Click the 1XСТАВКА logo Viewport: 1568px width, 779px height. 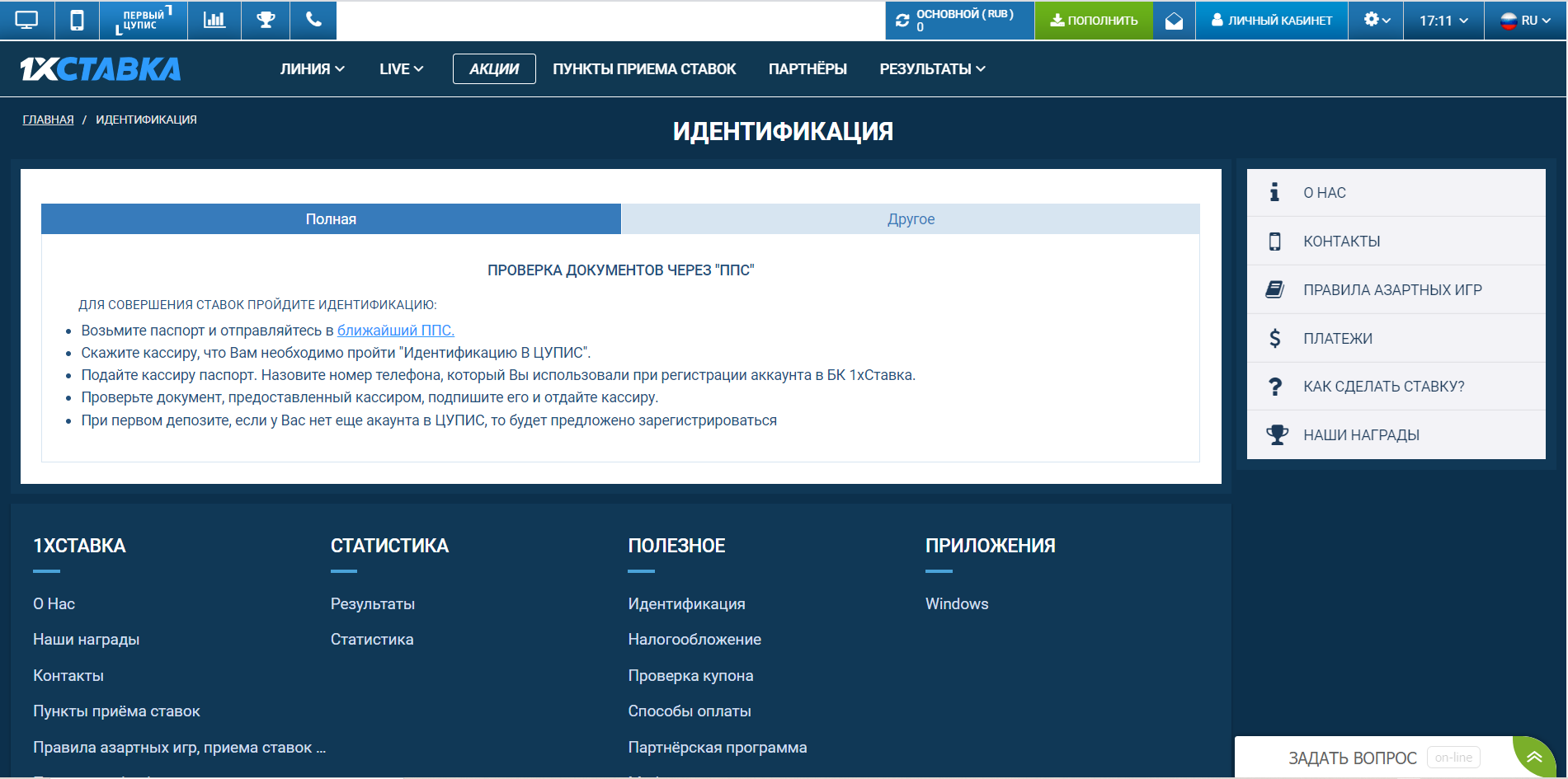click(x=101, y=69)
